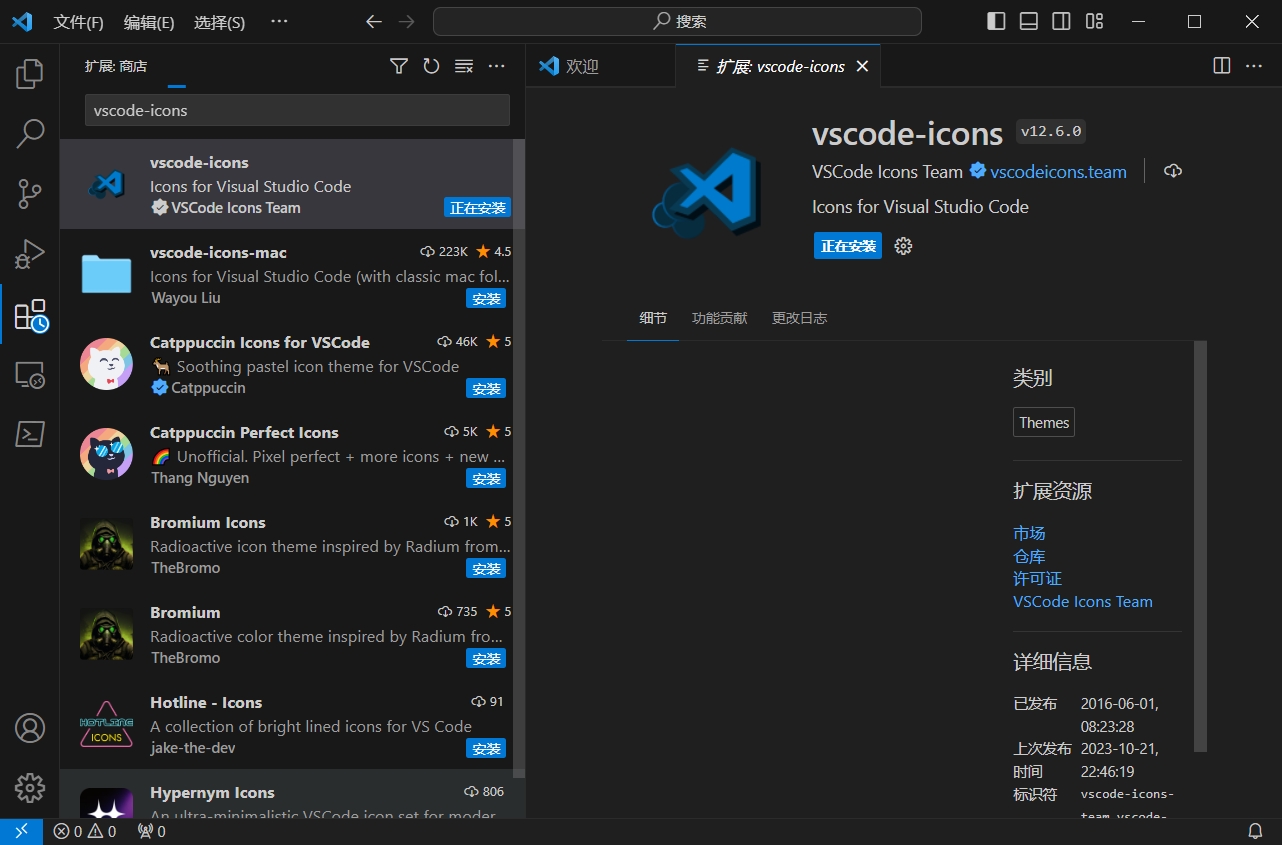
Task: Click the VSCode Icons Team publisher name in header
Action: pos(887,172)
